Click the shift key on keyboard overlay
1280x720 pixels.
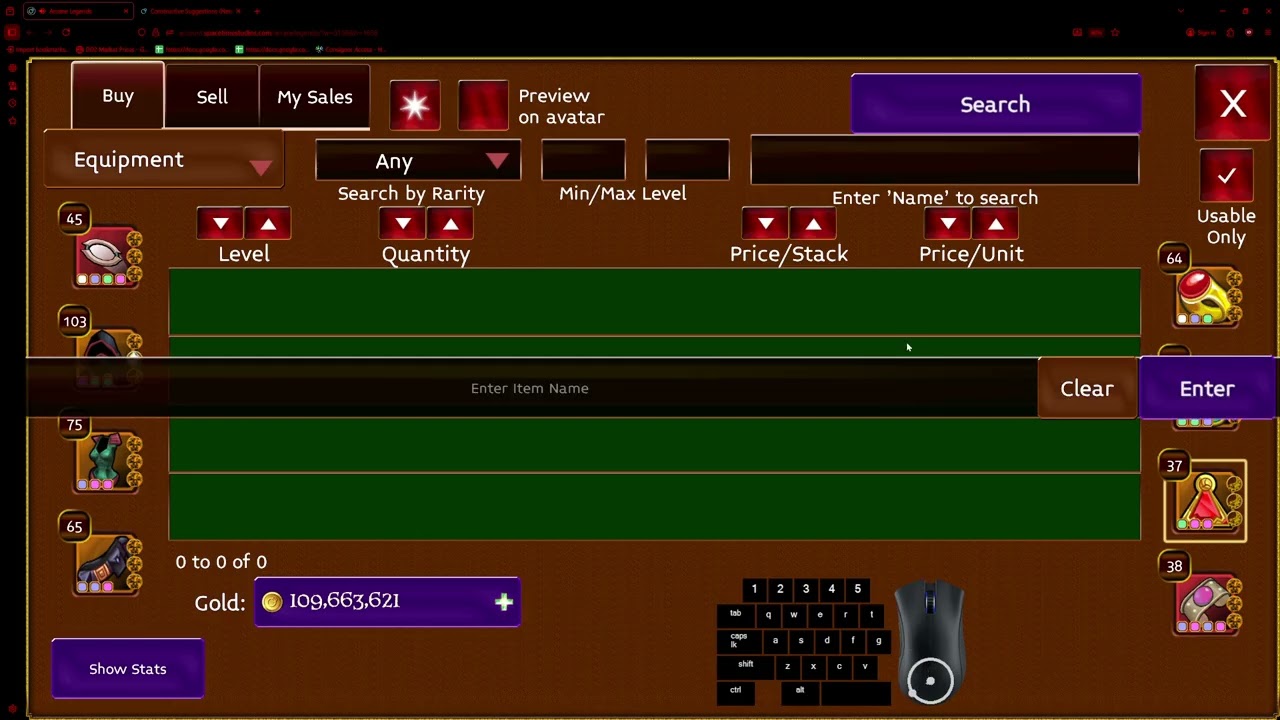pyautogui.click(x=745, y=665)
